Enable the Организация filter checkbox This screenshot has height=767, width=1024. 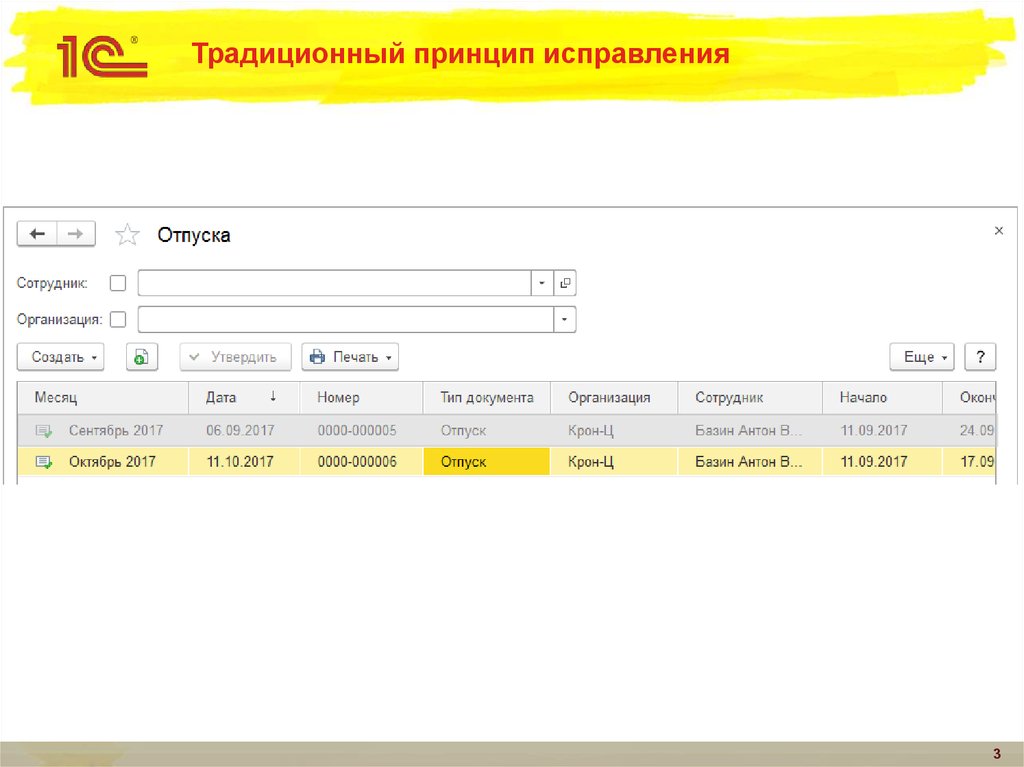point(118,318)
